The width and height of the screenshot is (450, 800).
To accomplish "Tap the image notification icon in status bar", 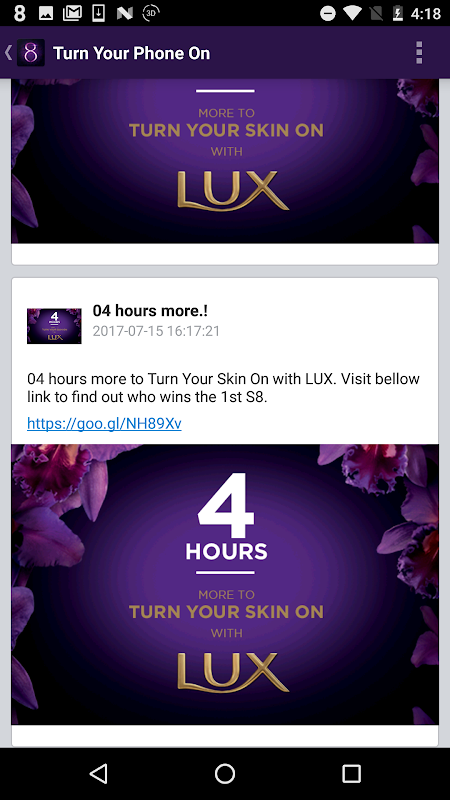I will (x=46, y=13).
